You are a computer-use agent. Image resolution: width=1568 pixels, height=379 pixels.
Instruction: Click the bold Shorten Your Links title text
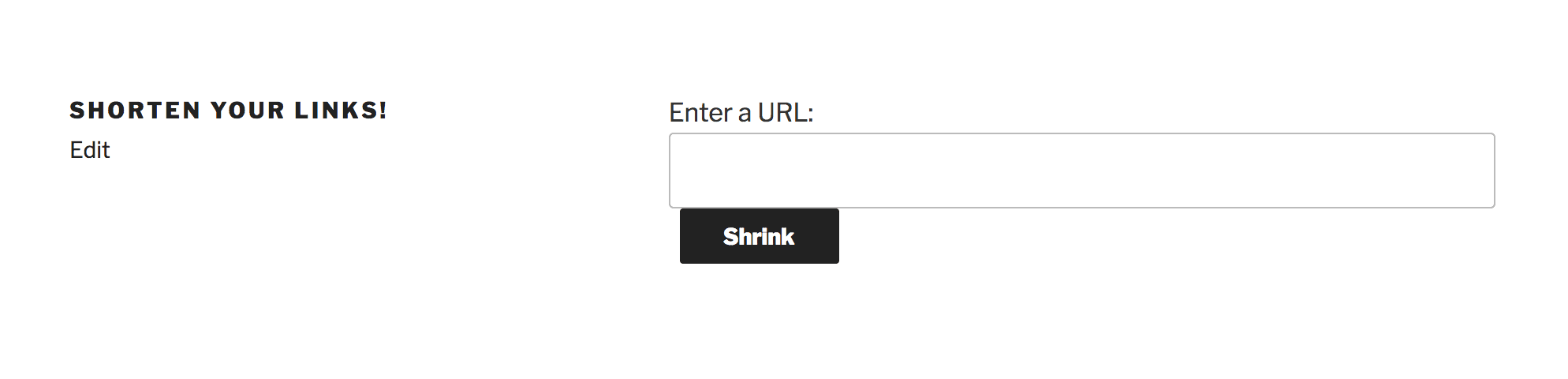[x=229, y=111]
